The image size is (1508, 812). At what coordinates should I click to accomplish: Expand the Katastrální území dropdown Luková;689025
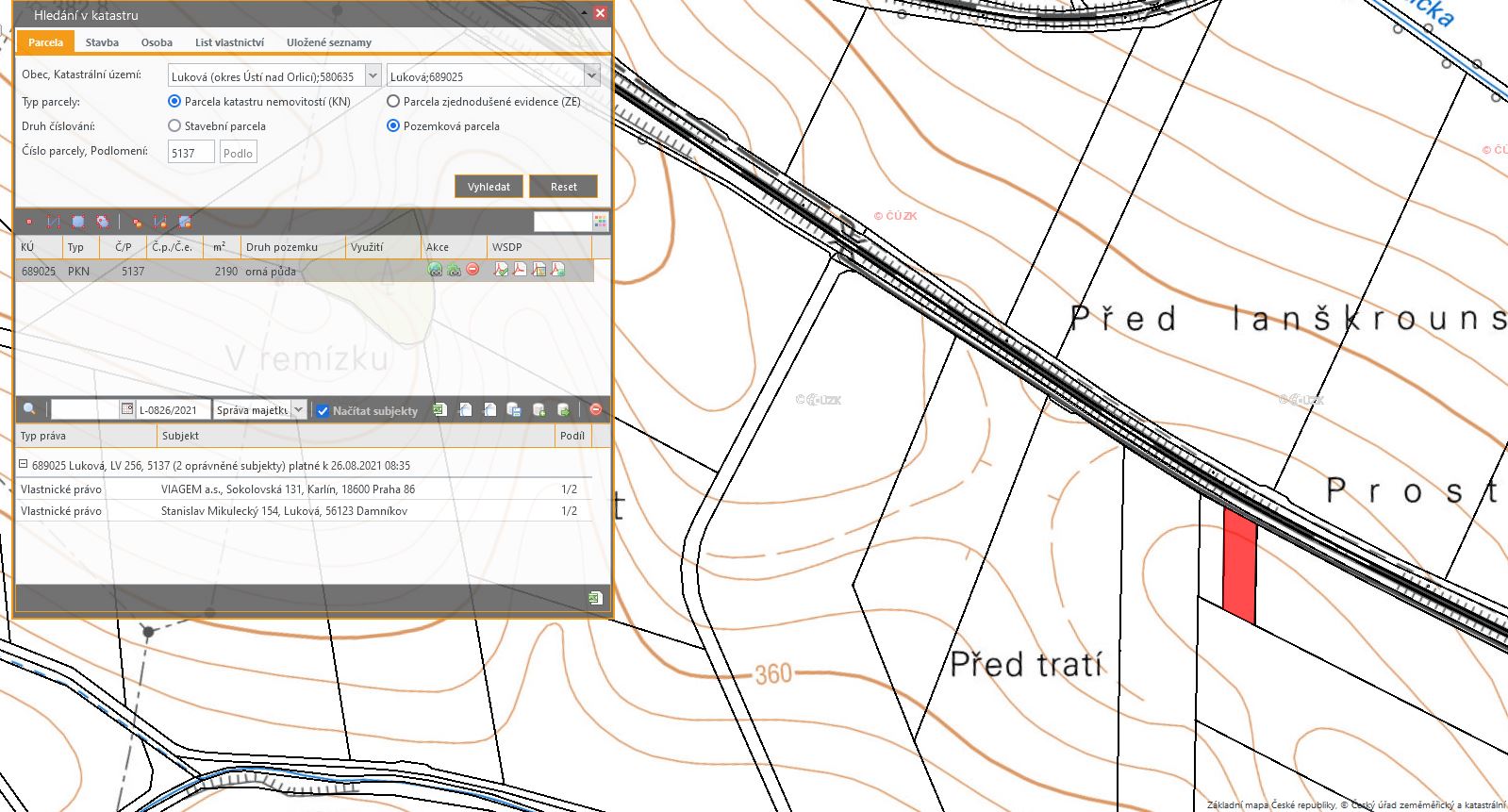[x=591, y=76]
